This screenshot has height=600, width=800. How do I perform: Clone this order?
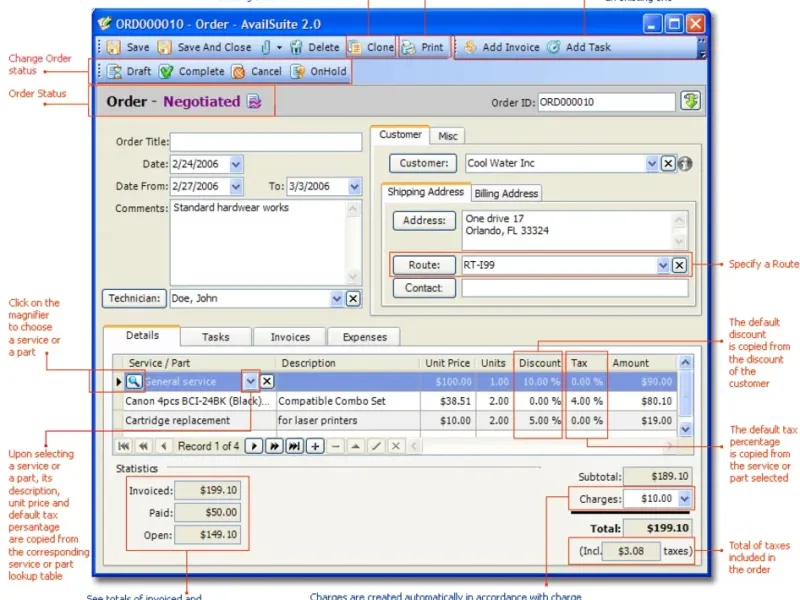[371, 47]
